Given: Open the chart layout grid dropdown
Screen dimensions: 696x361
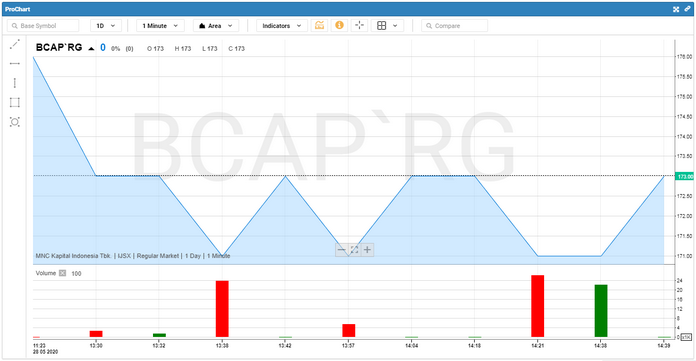Looking at the screenshot, I should click(x=387, y=26).
